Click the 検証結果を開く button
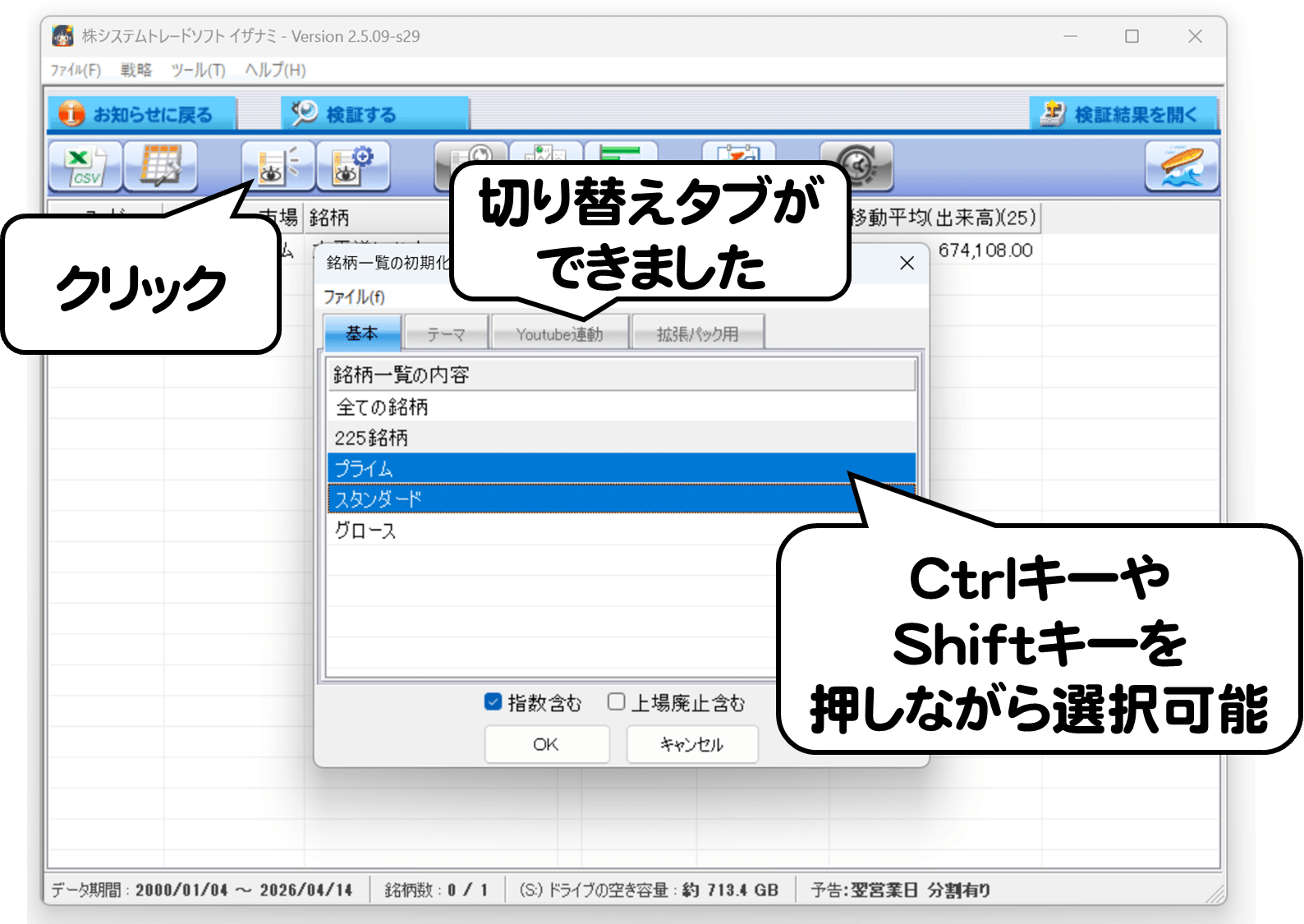The height and width of the screenshot is (924, 1304). [1124, 114]
